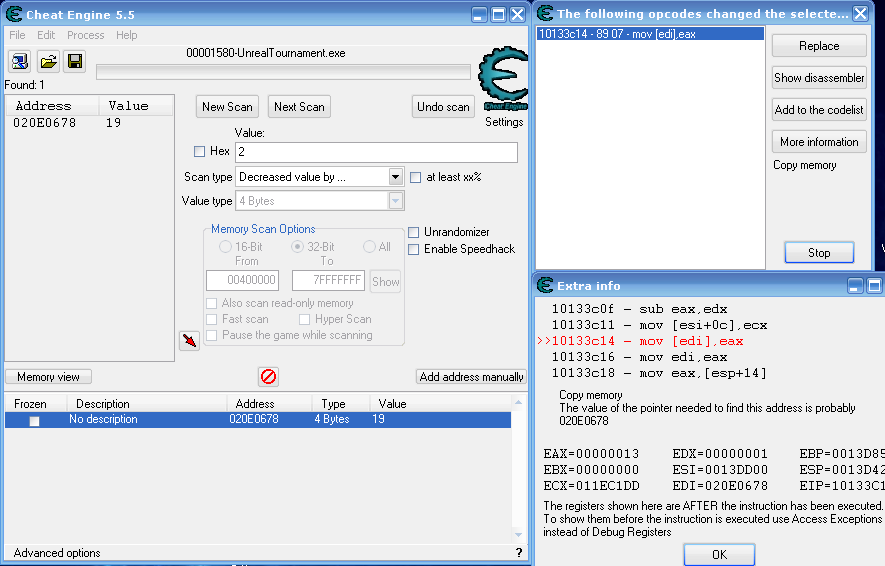Click Cheat Engine title bar icon
Image resolution: width=885 pixels, height=566 pixels.
pyautogui.click(x=15, y=15)
